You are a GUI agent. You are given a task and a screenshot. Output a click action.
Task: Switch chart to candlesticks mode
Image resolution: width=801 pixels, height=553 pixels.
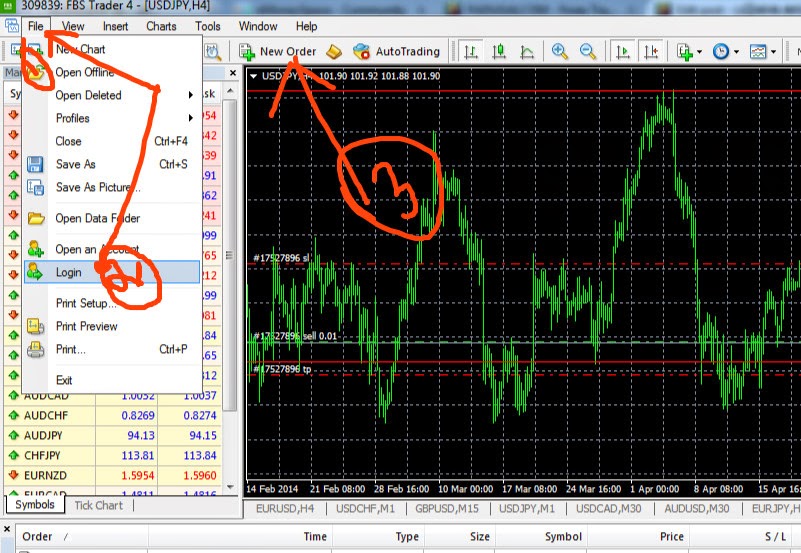point(499,52)
